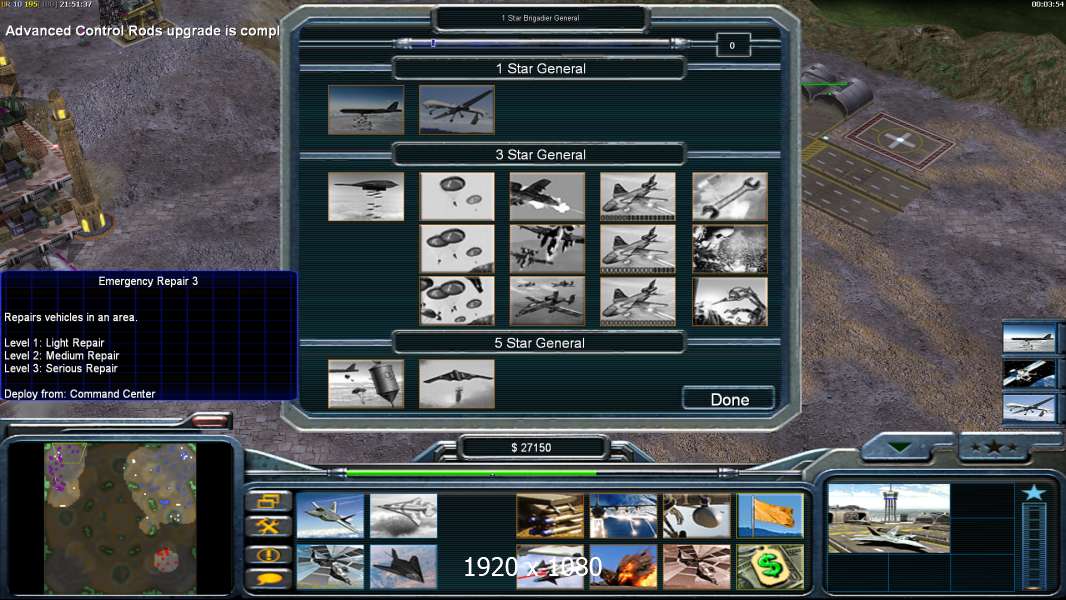The width and height of the screenshot is (1066, 600).
Task: Click the 5 Star General section header
Action: pos(540,343)
